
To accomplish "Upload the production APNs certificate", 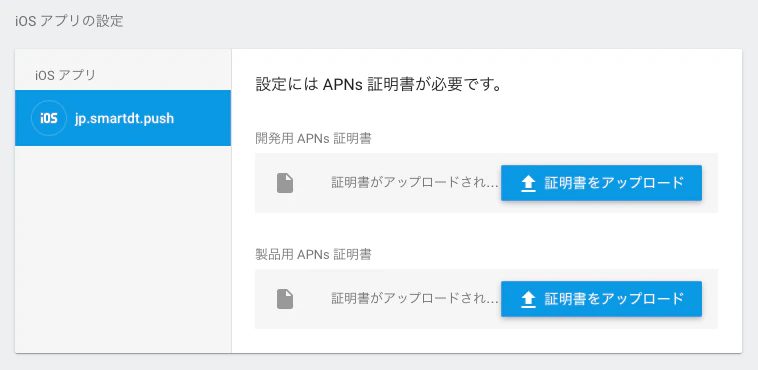I will [601, 299].
